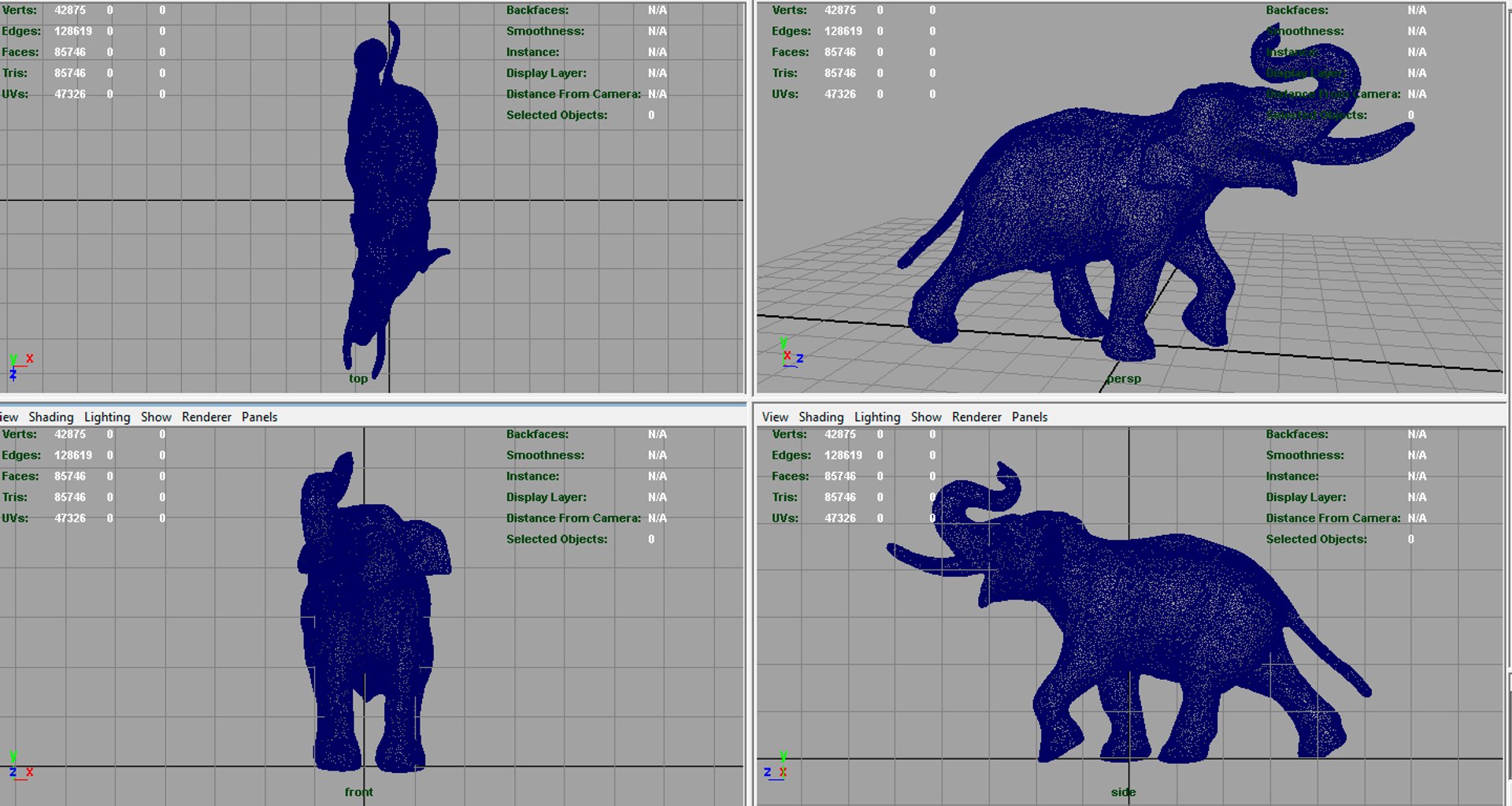
Task: Open Show menu in front view panel
Action: click(x=156, y=417)
